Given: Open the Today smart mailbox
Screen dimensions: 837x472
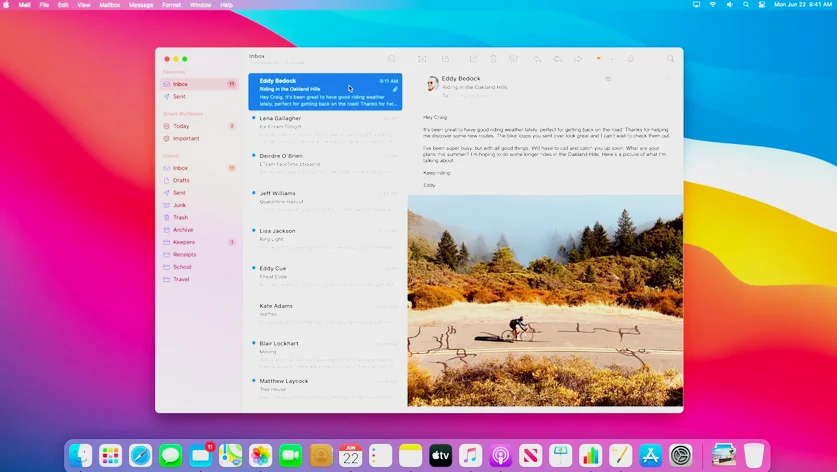Looking at the screenshot, I should pos(199,126).
